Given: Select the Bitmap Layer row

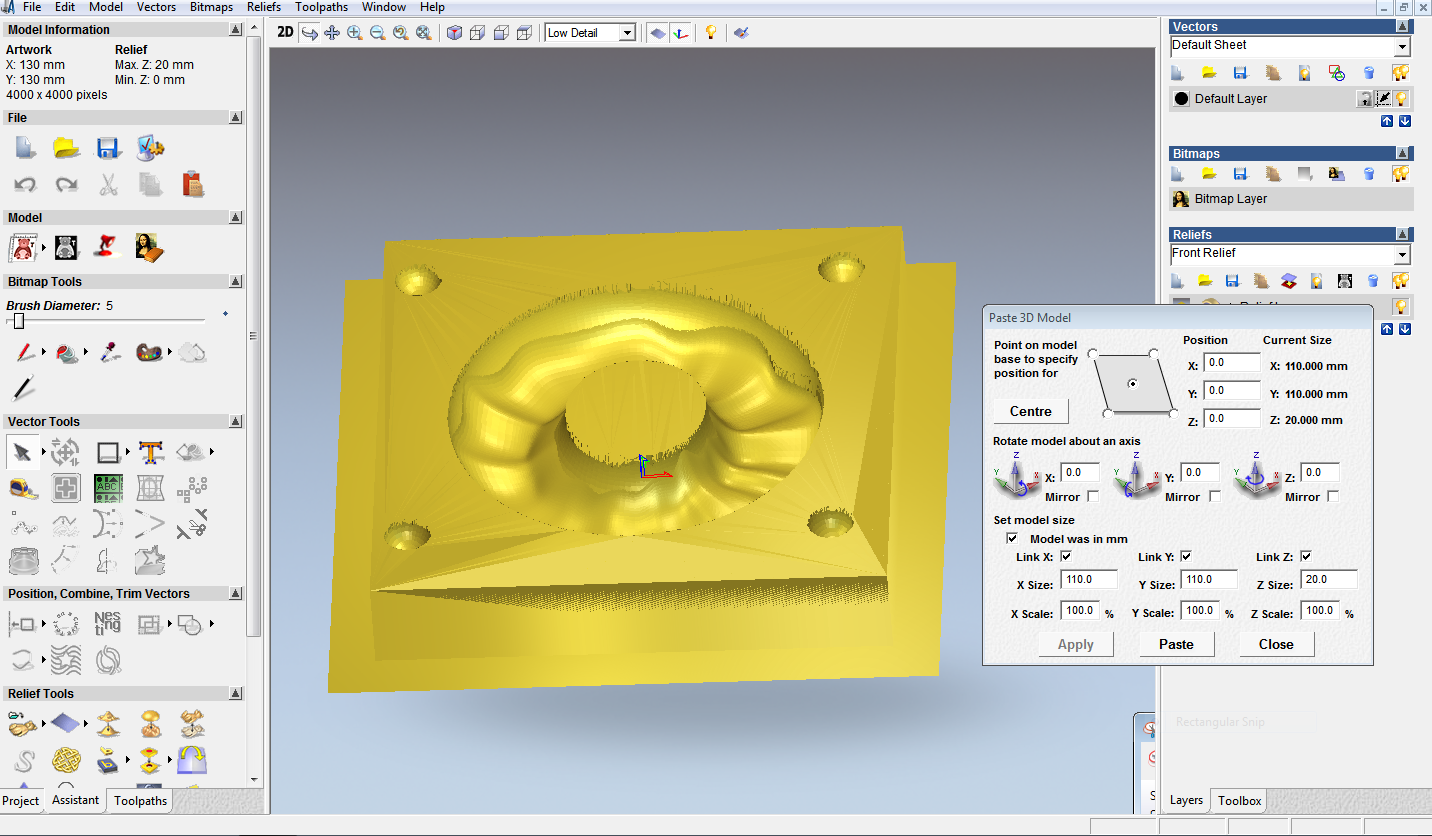Looking at the screenshot, I should [1291, 199].
